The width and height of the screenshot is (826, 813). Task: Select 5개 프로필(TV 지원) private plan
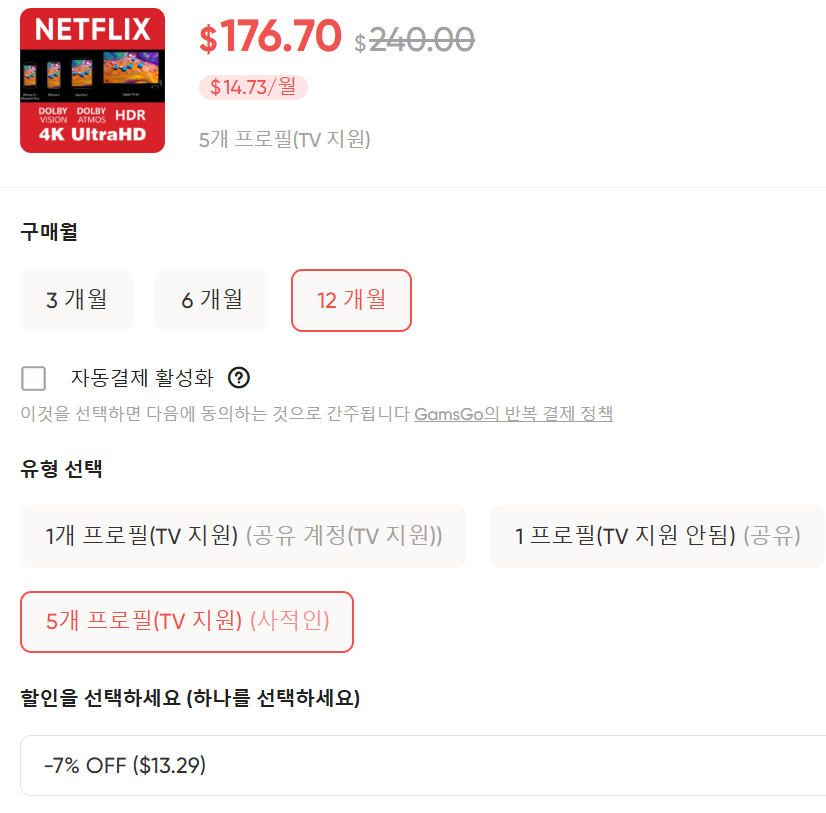(x=186, y=622)
